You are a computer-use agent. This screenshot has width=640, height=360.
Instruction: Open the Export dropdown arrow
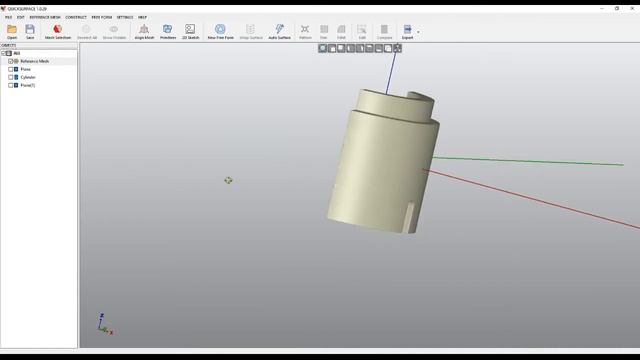[418, 31]
